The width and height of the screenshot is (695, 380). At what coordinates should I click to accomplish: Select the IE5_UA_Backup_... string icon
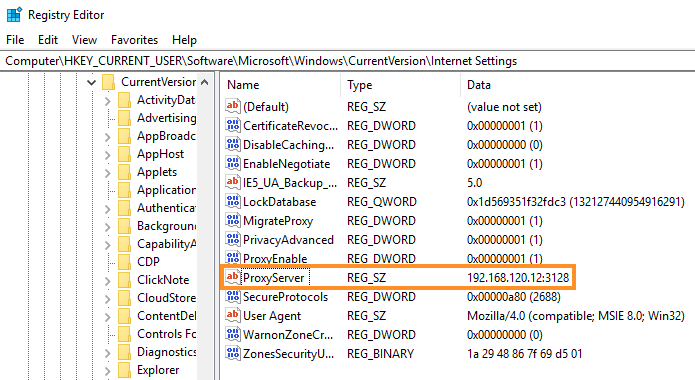(233, 183)
